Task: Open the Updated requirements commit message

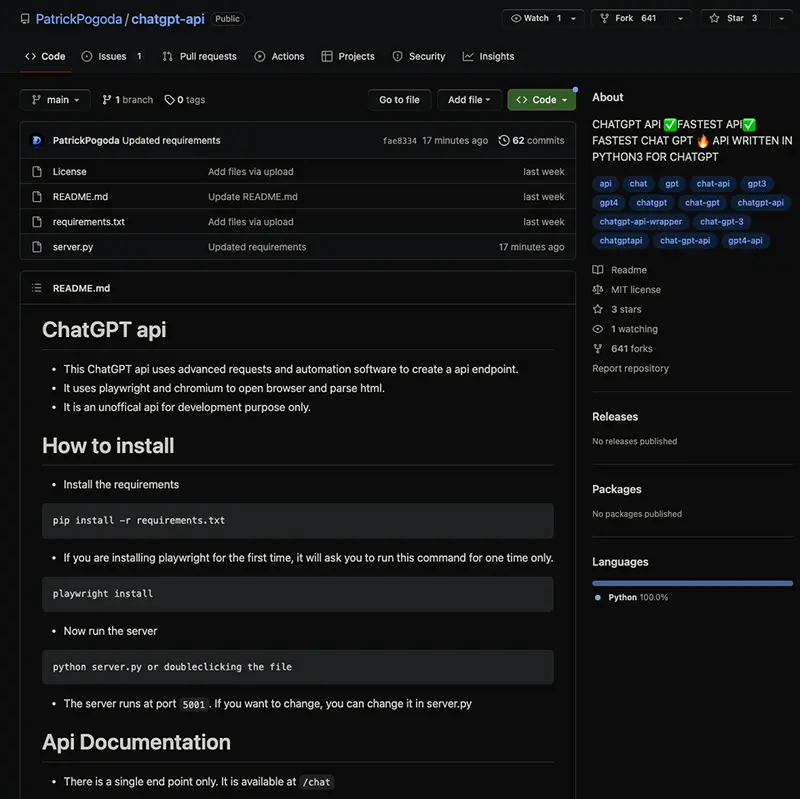Action: [171, 140]
